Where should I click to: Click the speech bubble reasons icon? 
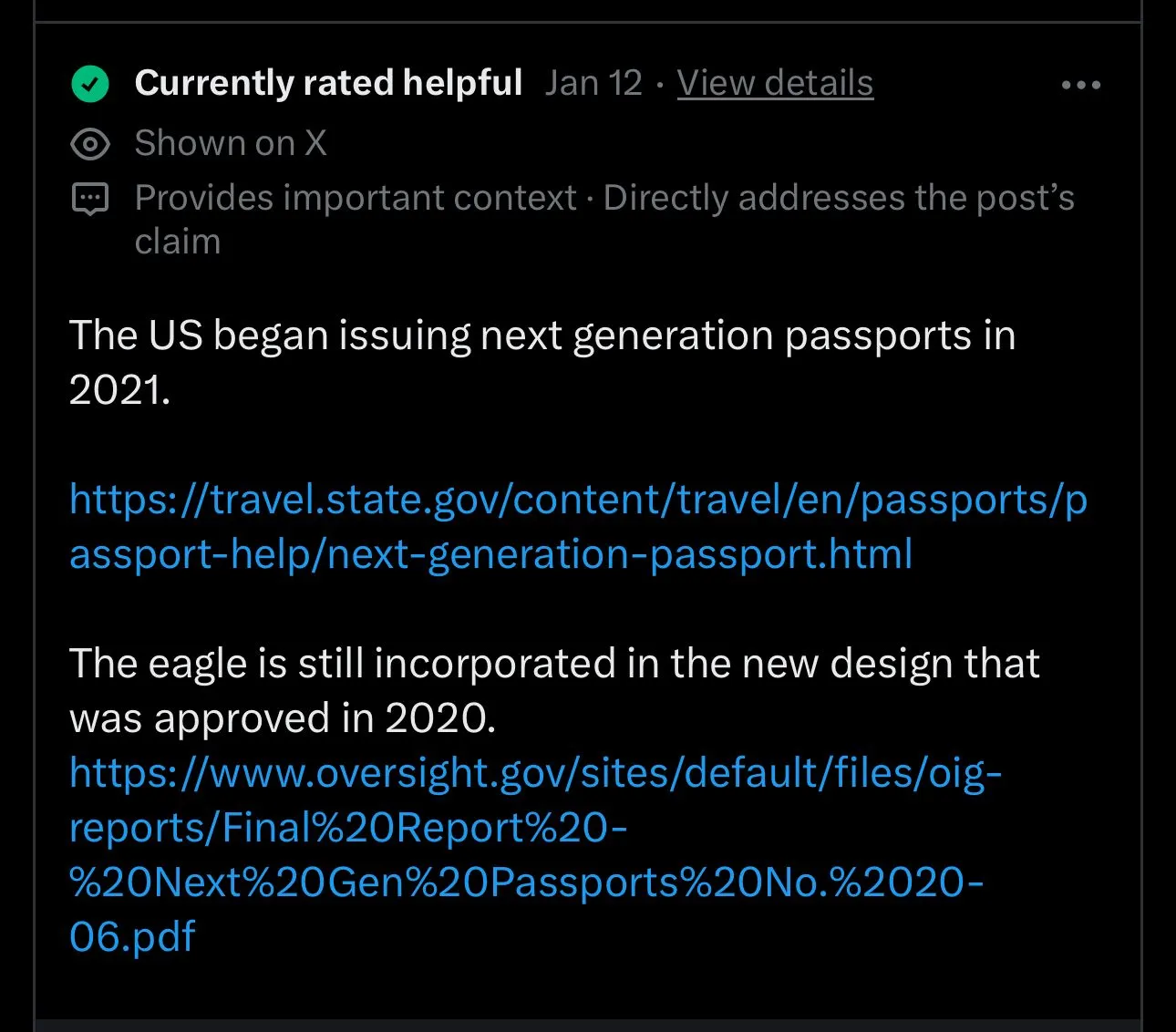[90, 199]
